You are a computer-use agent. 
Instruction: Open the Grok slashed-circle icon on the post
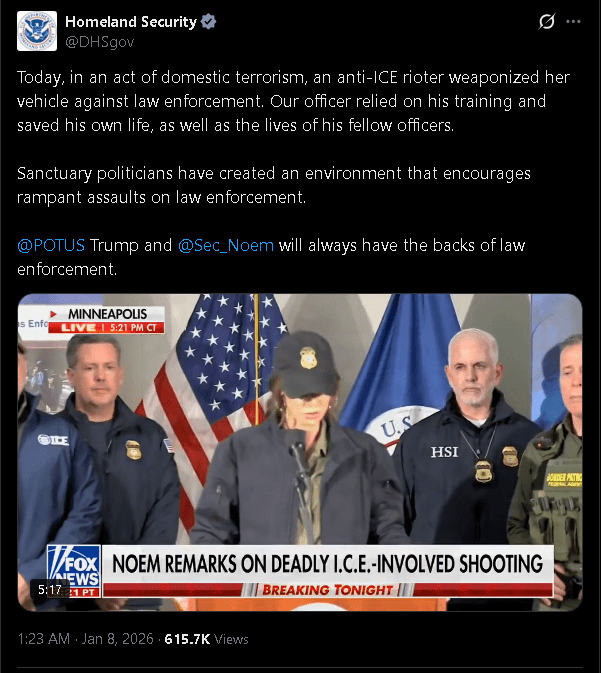(547, 21)
